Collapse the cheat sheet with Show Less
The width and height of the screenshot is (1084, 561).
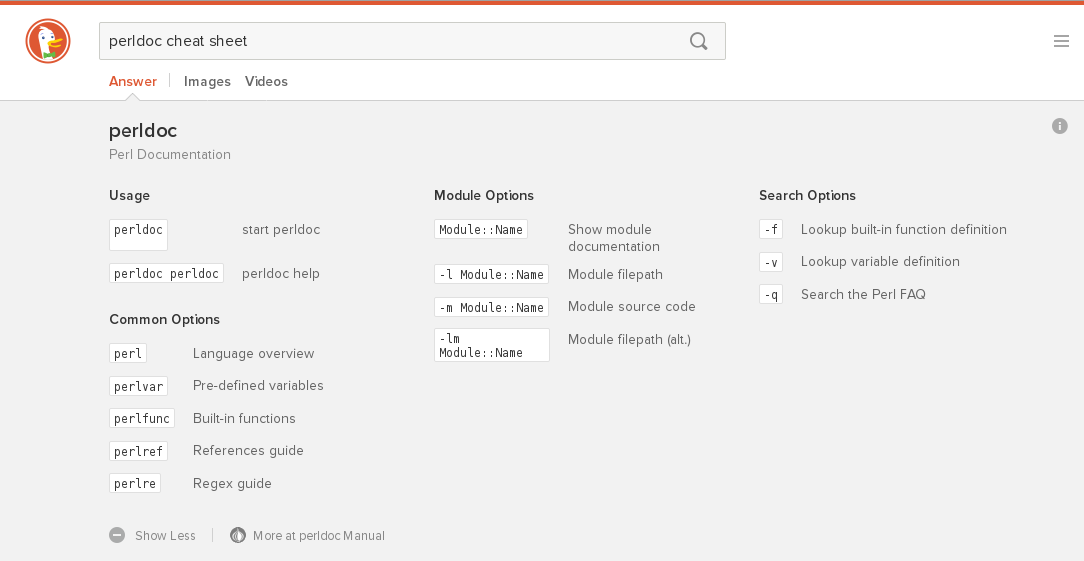pyautogui.click(x=165, y=535)
